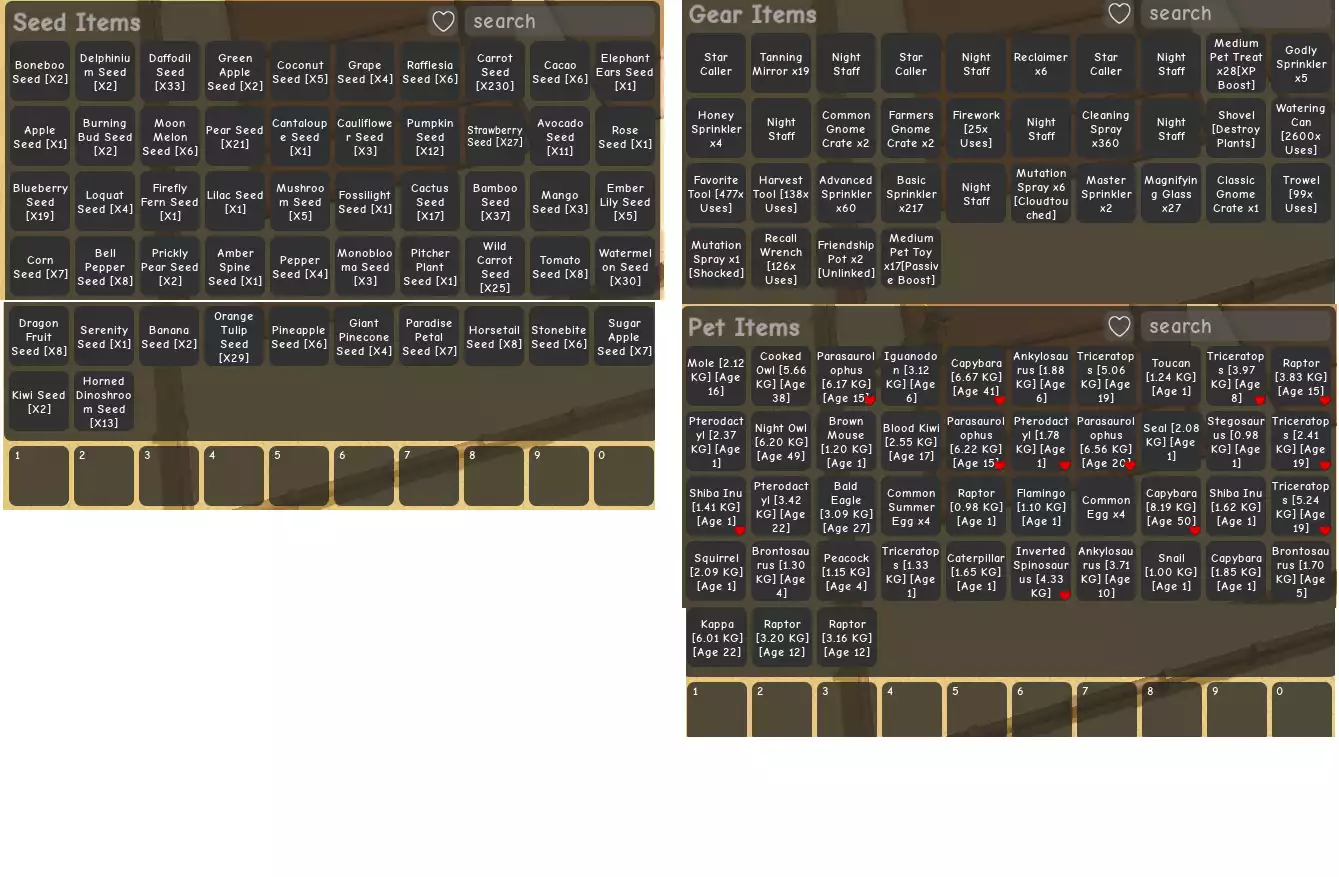Select the Carrot Seed [X230] tile
This screenshot has width=1339, height=877.
[495, 72]
